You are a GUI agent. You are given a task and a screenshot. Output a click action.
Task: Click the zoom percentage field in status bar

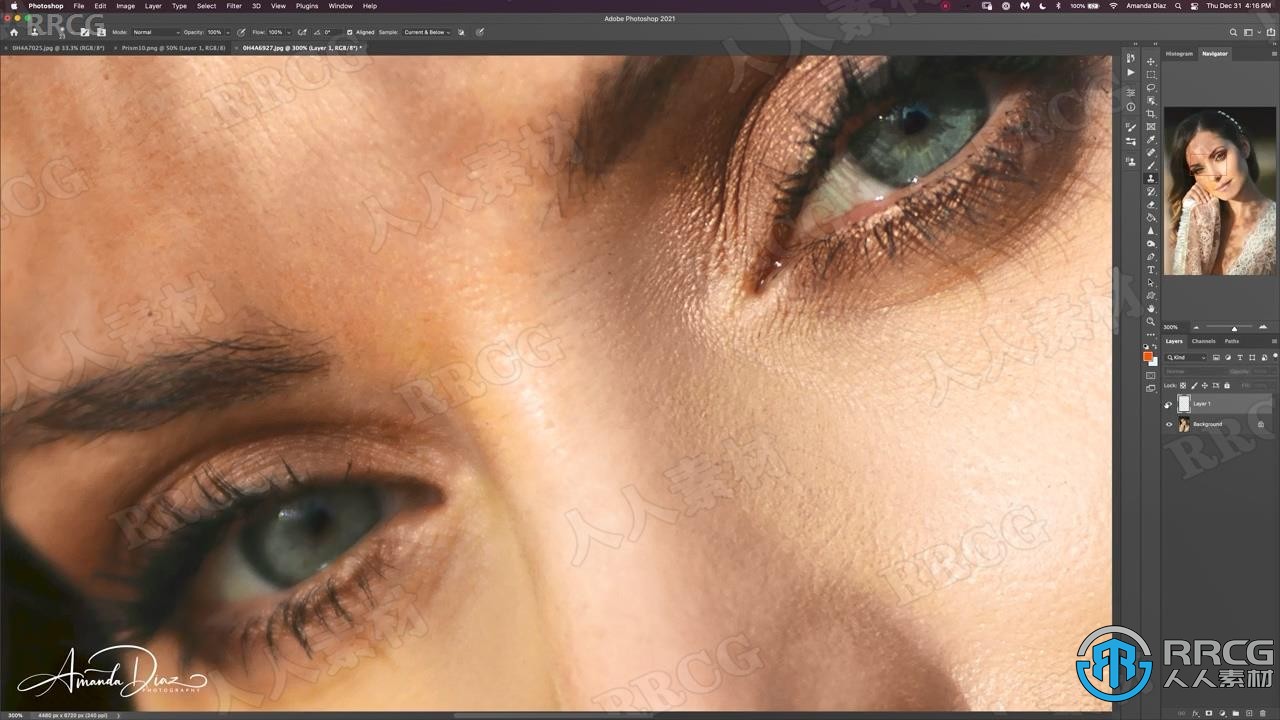(x=15, y=715)
